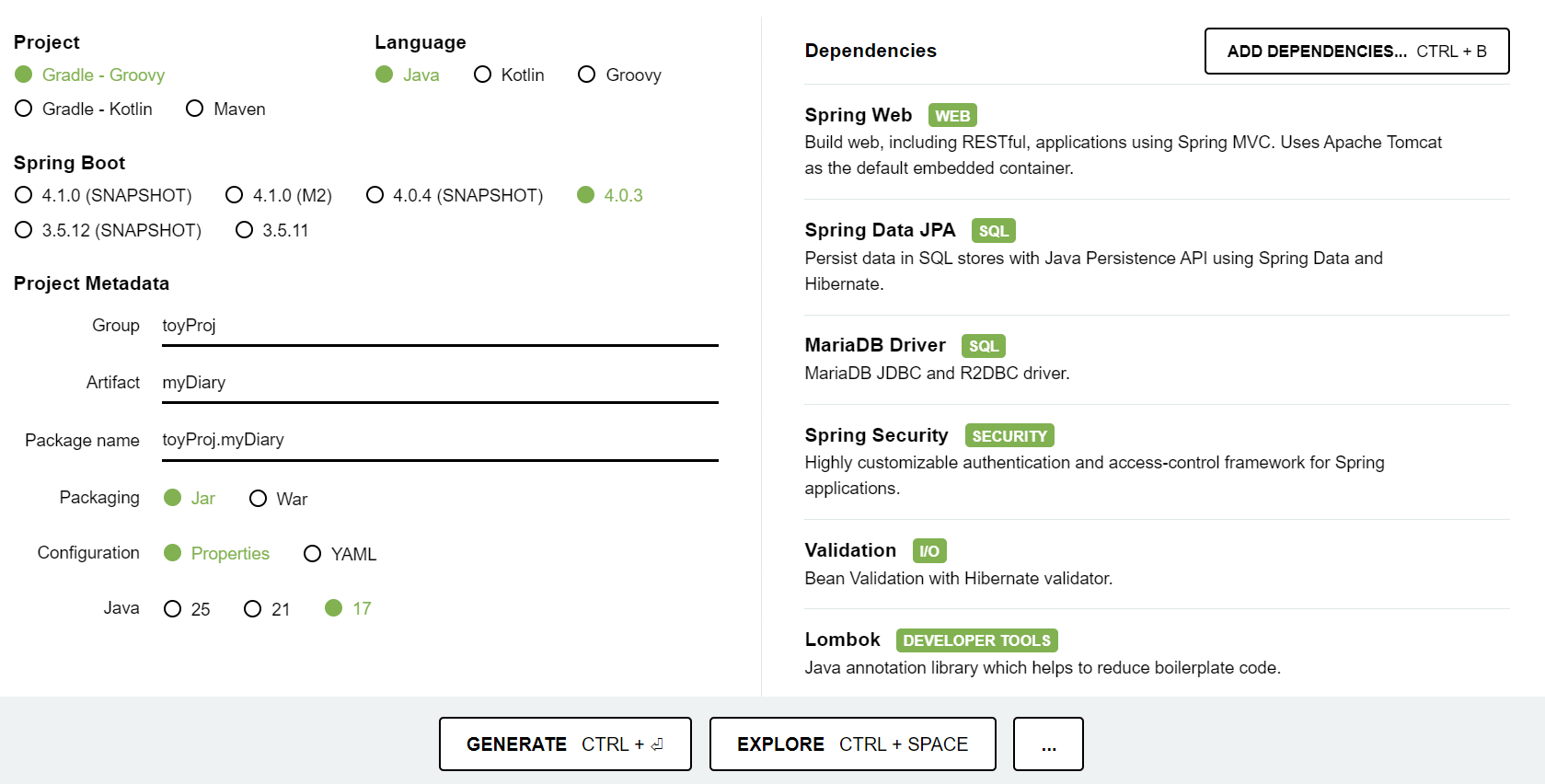Select Properties configuration format
Viewport: 1545px width, 784px height.
(217, 553)
